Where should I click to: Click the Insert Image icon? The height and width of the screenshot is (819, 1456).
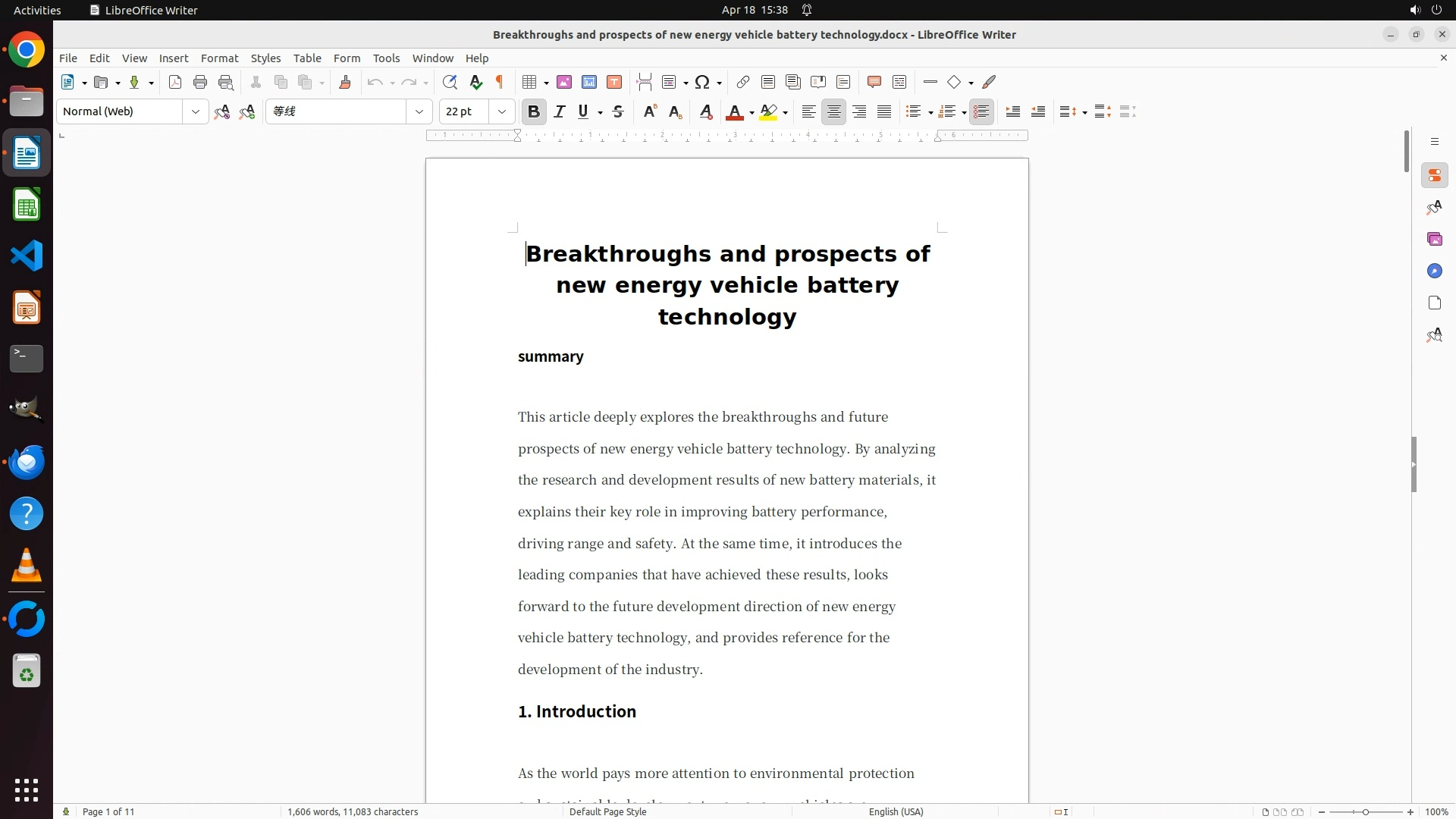point(564,82)
